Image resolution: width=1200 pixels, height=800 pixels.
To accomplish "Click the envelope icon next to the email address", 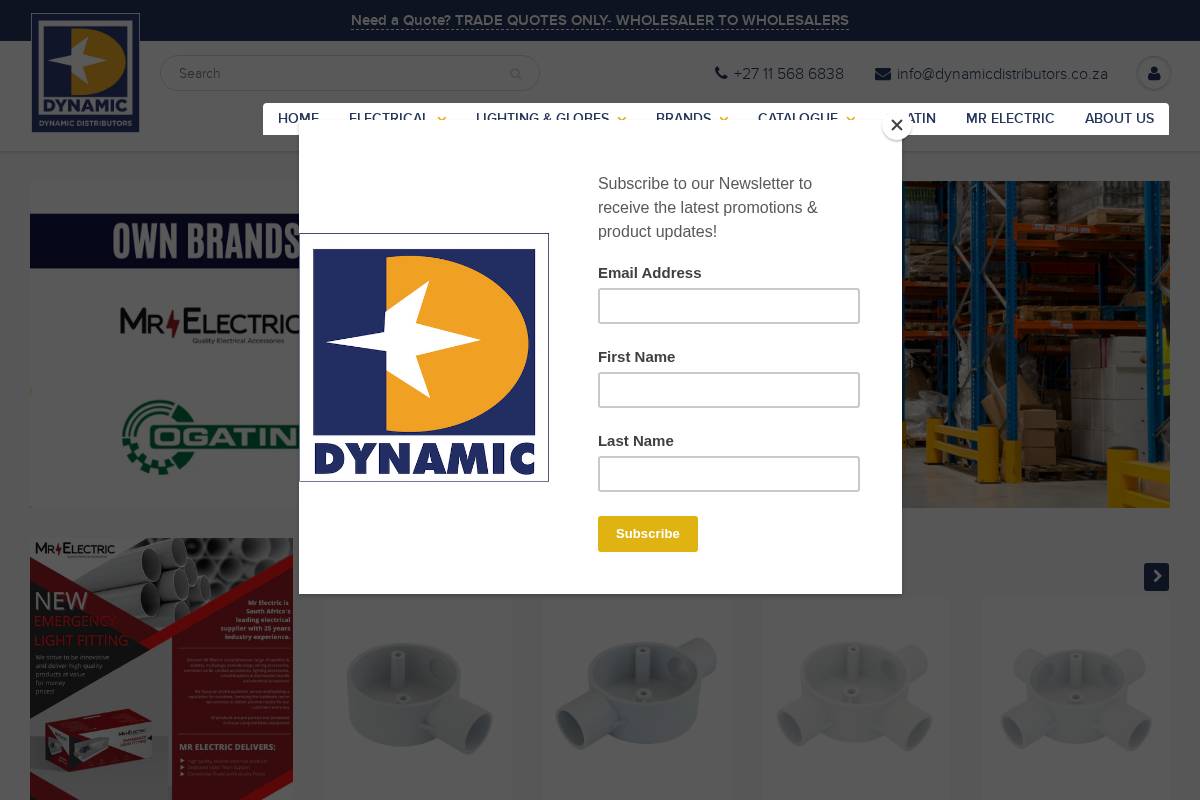I will [883, 73].
